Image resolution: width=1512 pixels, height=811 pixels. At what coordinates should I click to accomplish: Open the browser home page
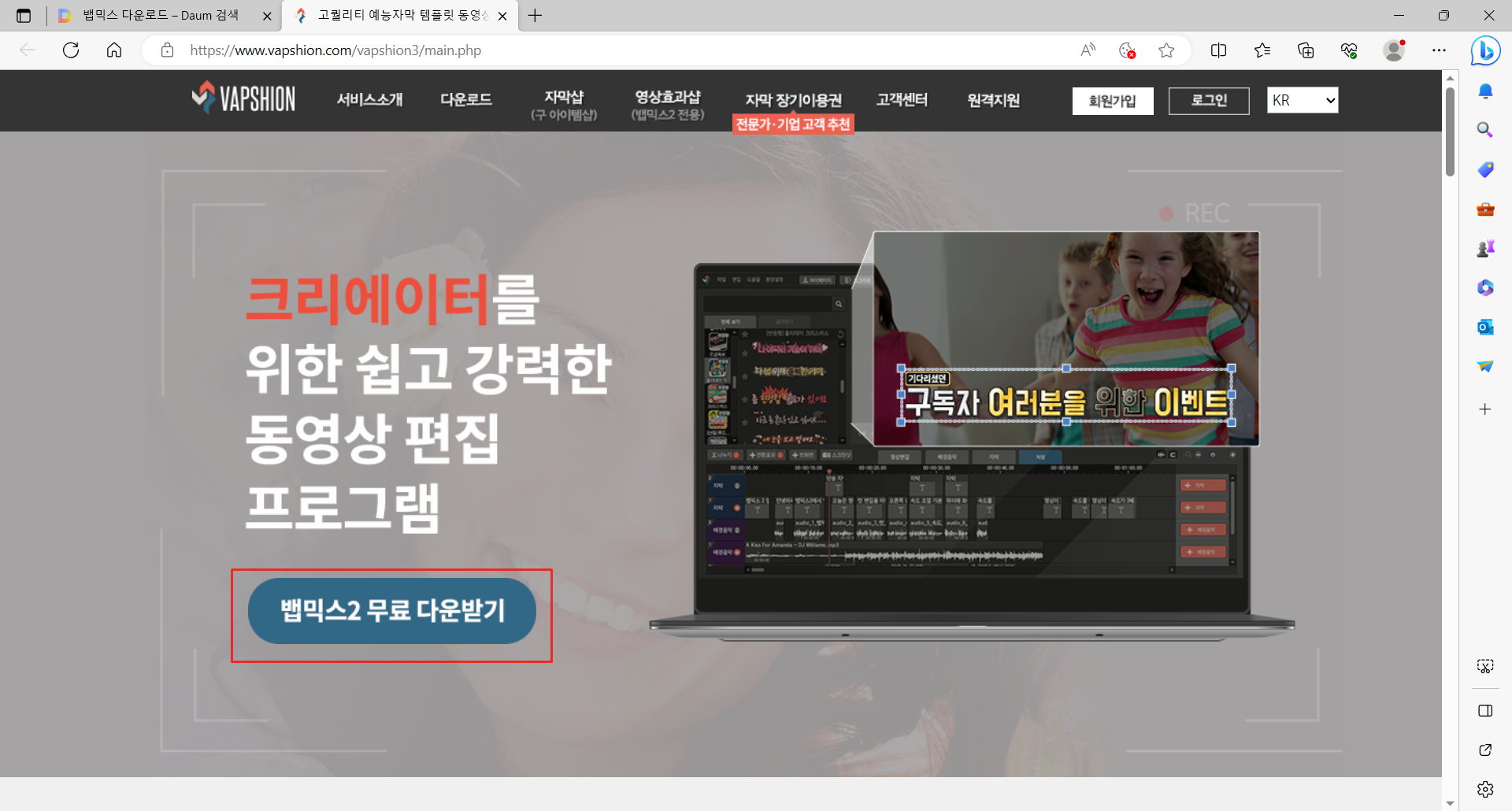(114, 50)
